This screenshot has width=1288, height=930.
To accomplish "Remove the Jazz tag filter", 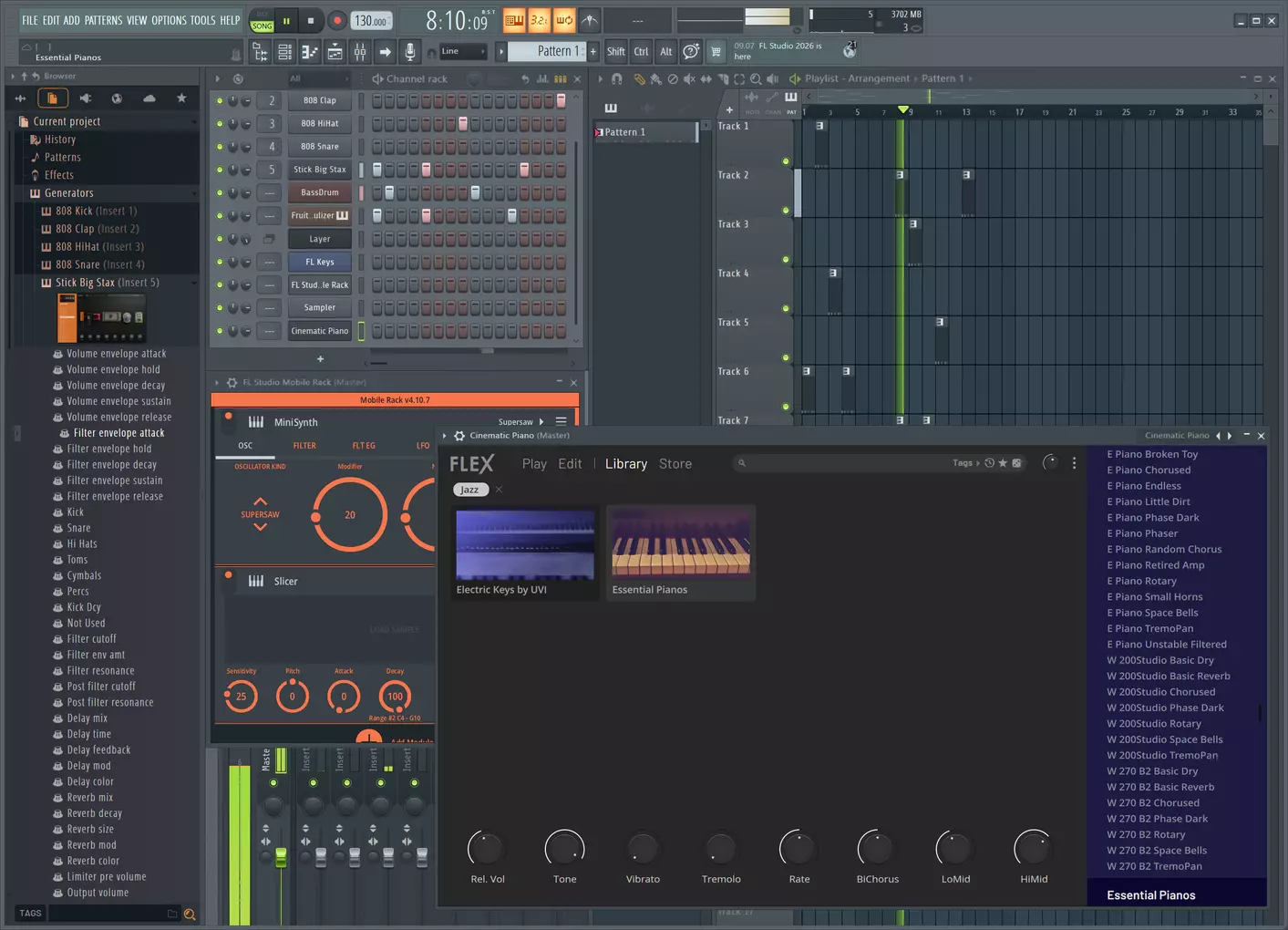I will coord(500,490).
